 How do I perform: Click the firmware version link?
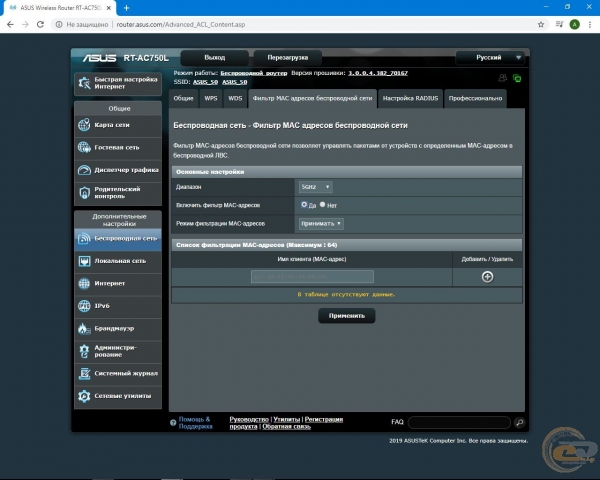click(376, 73)
